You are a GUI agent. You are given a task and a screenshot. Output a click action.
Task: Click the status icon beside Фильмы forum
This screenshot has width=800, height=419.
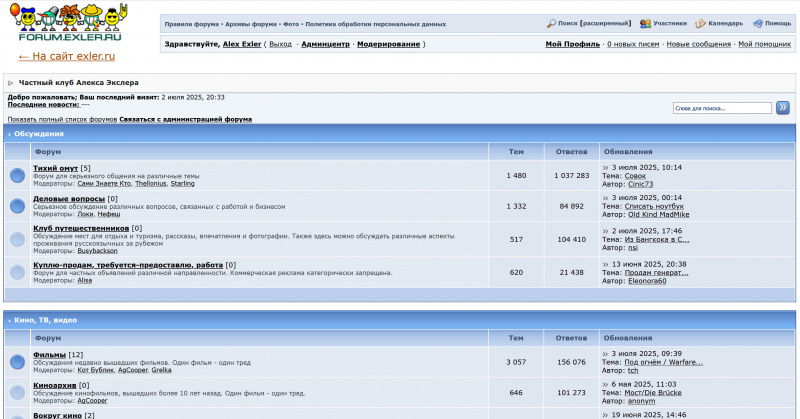[18, 362]
